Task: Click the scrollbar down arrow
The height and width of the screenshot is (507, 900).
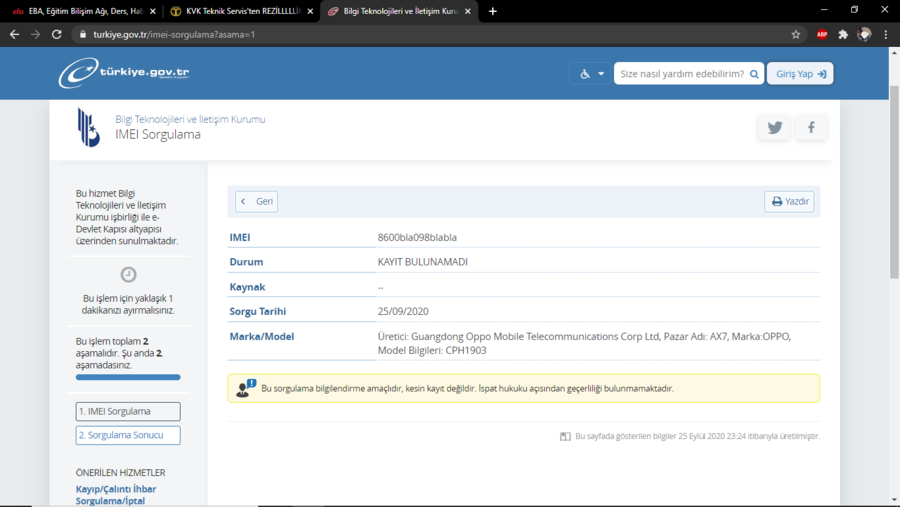Action: pos(894,501)
